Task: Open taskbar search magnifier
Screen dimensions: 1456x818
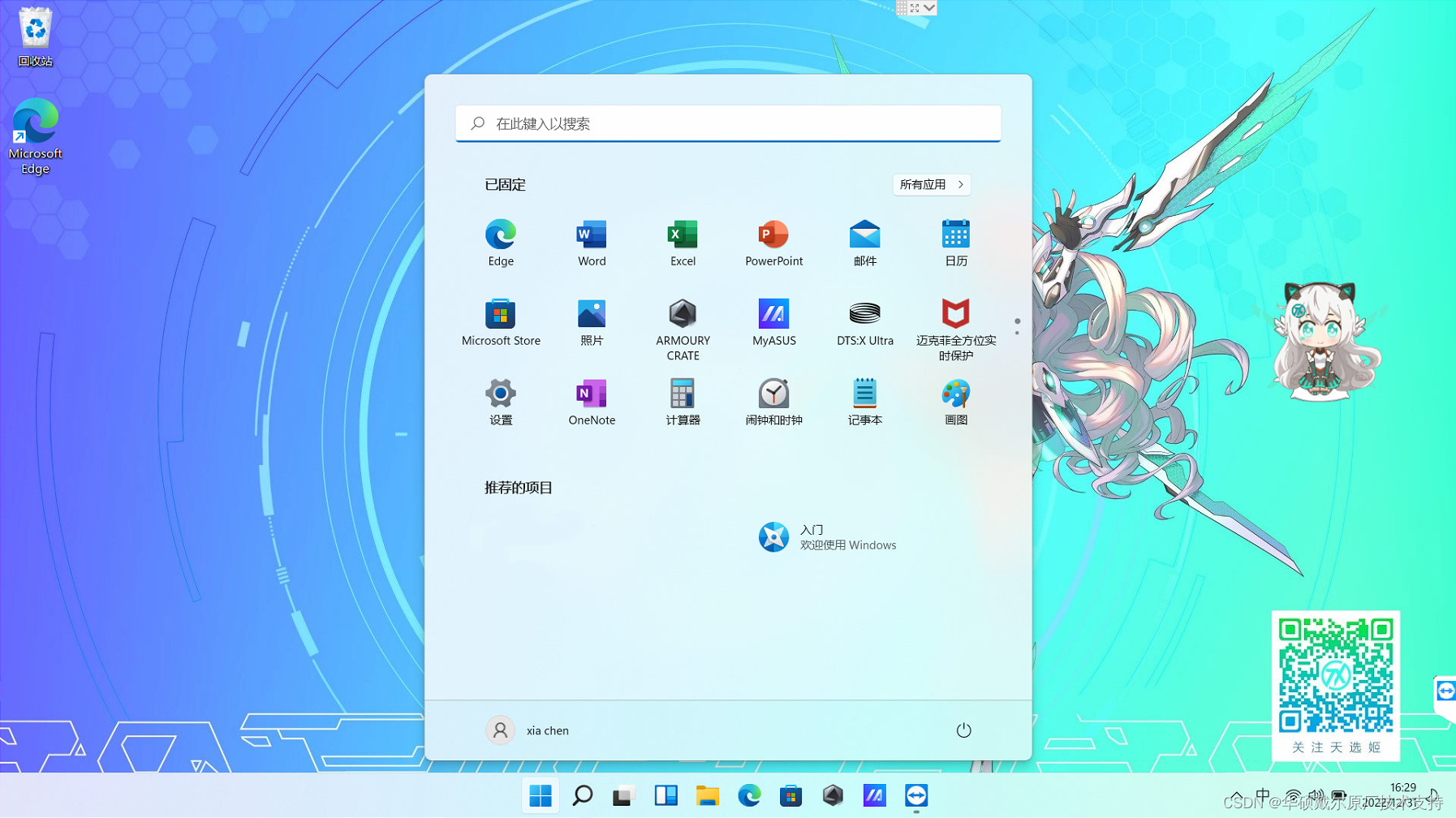Action: (582, 795)
